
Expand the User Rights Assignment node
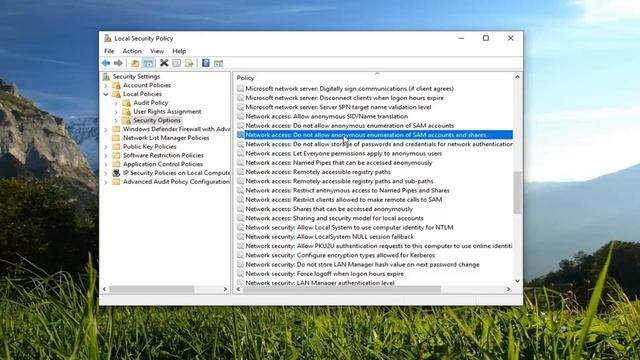click(116, 111)
